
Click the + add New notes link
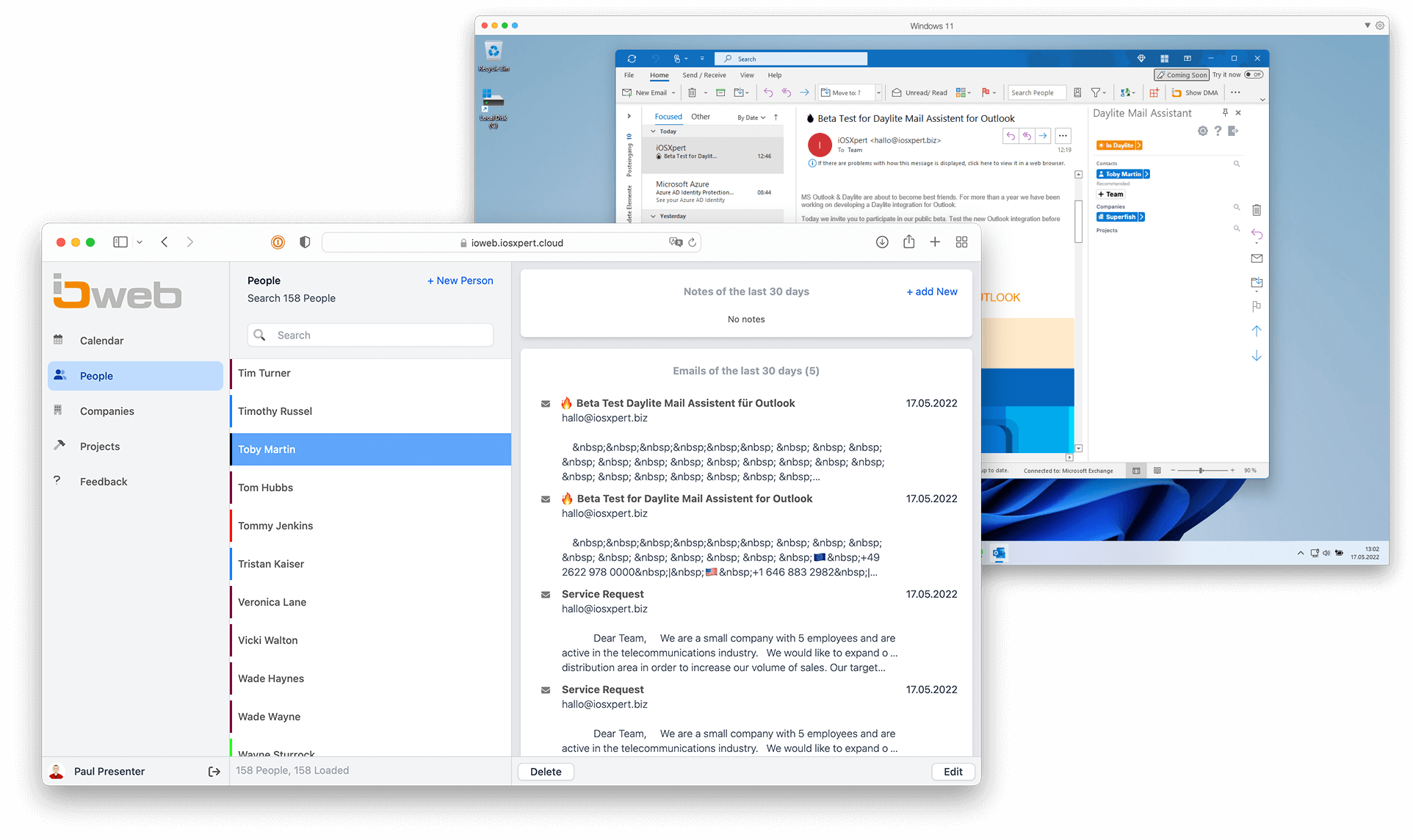(932, 292)
